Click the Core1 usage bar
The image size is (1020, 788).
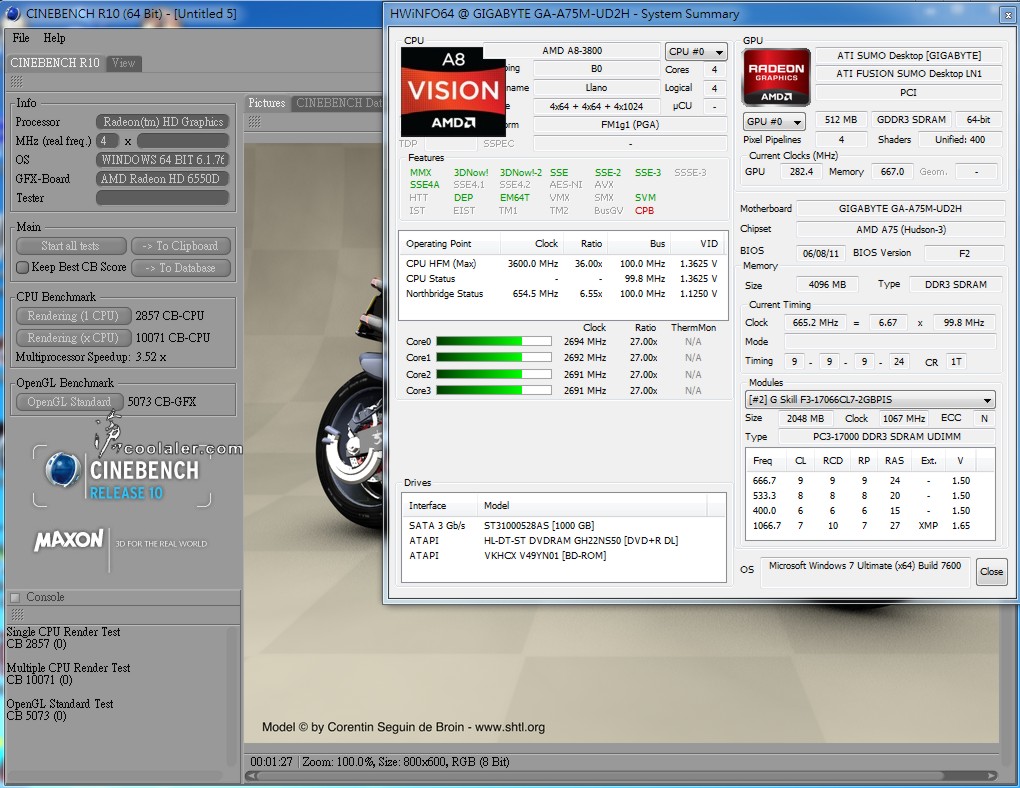(x=494, y=357)
